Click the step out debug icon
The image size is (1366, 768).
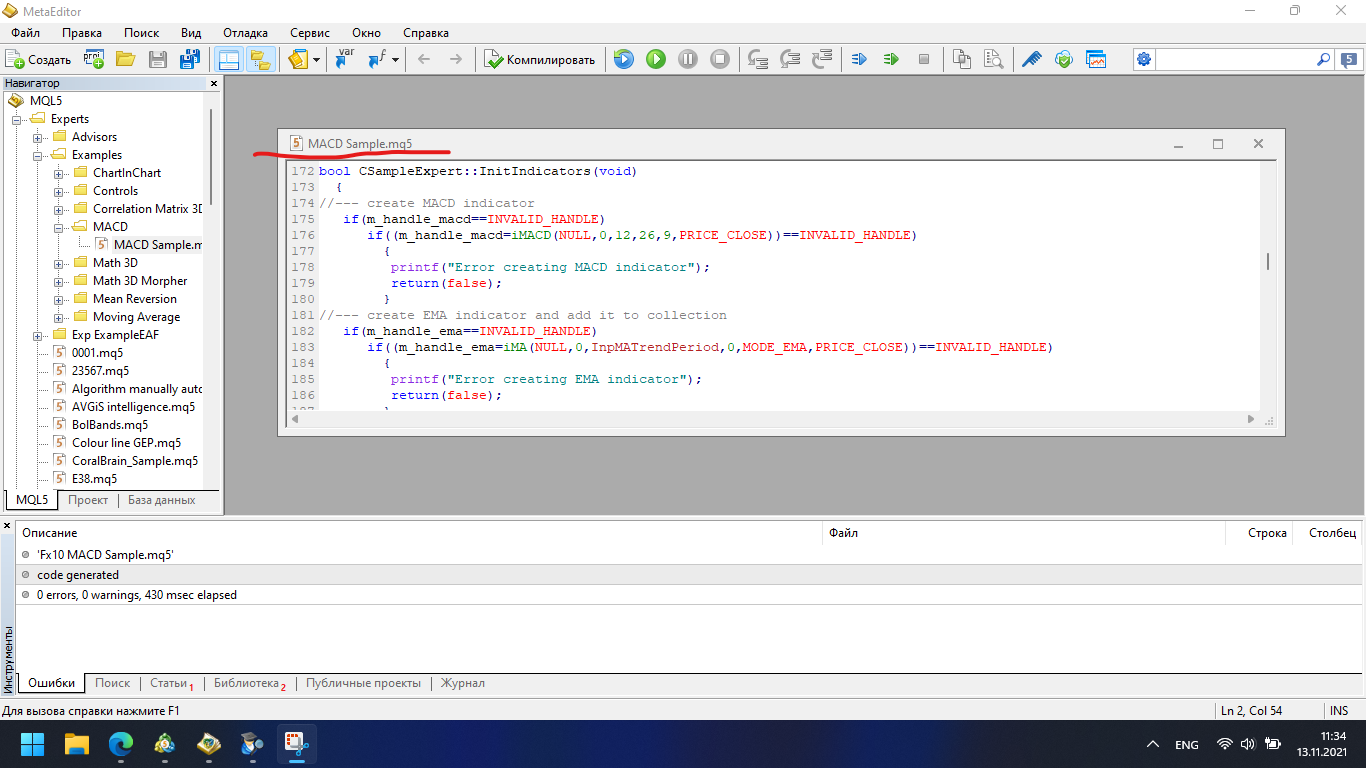click(x=822, y=59)
